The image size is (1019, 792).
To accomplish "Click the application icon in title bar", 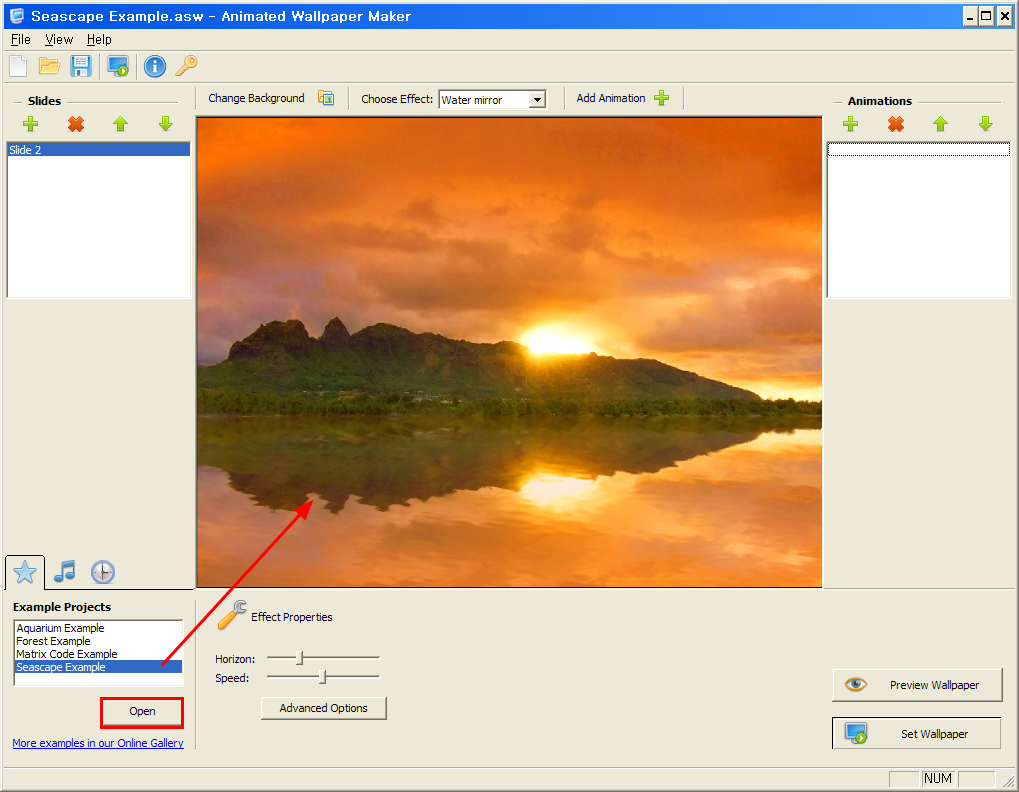I will tap(17, 16).
